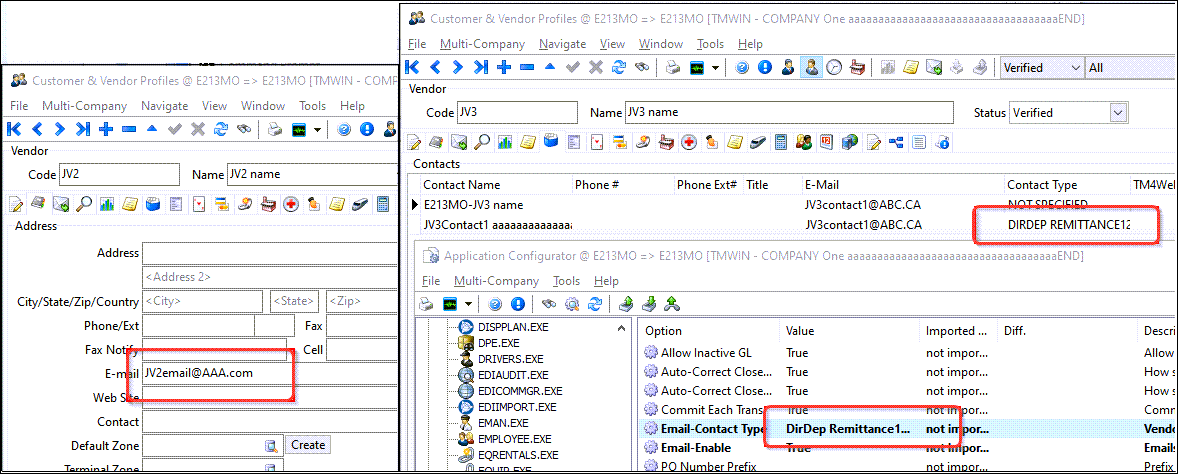The image size is (1178, 474).
Task: Click the blue plus Insert Record icon in JV2 window
Action: pyautogui.click(x=106, y=129)
